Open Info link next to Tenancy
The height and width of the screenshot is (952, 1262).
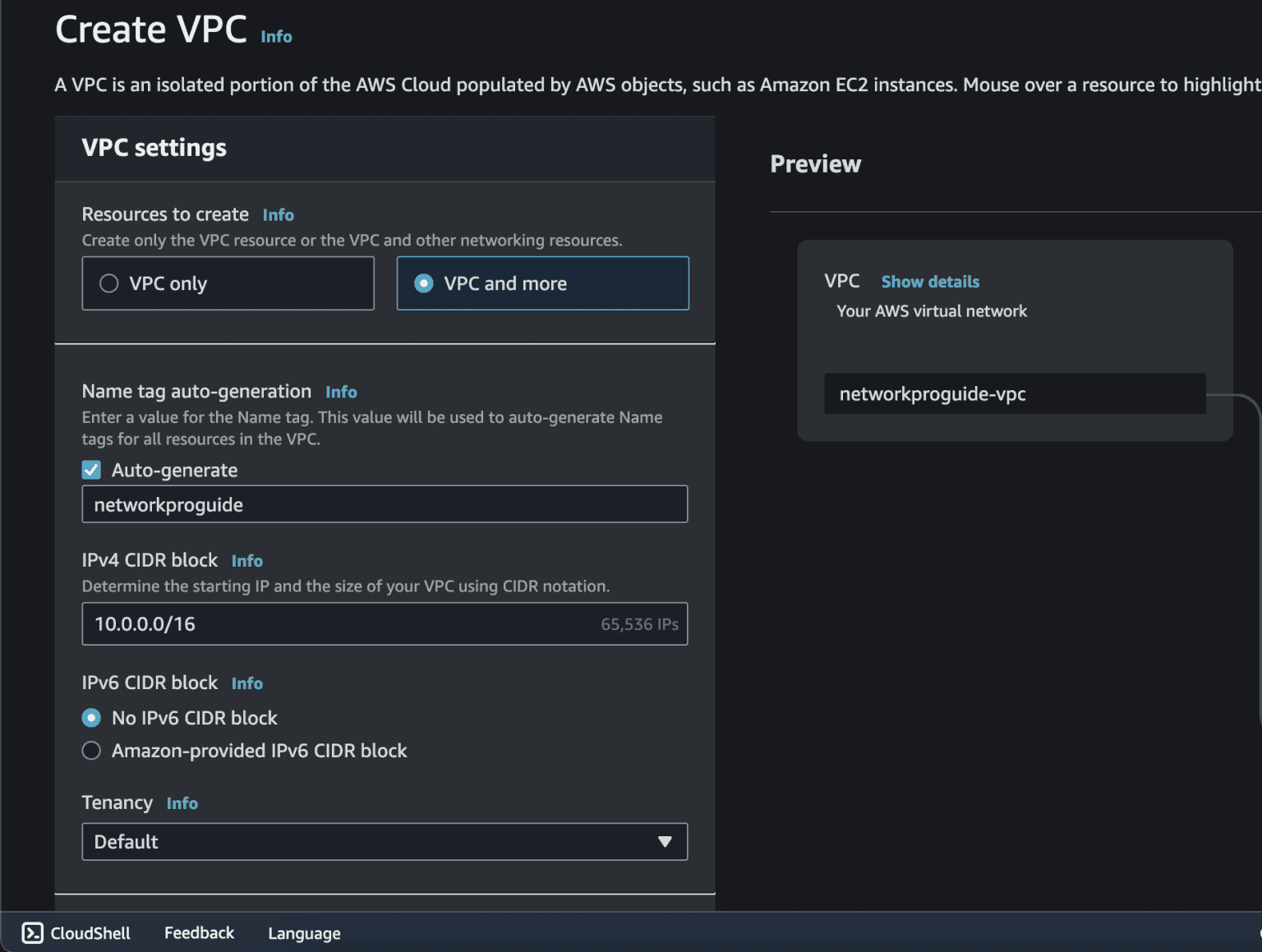point(182,803)
